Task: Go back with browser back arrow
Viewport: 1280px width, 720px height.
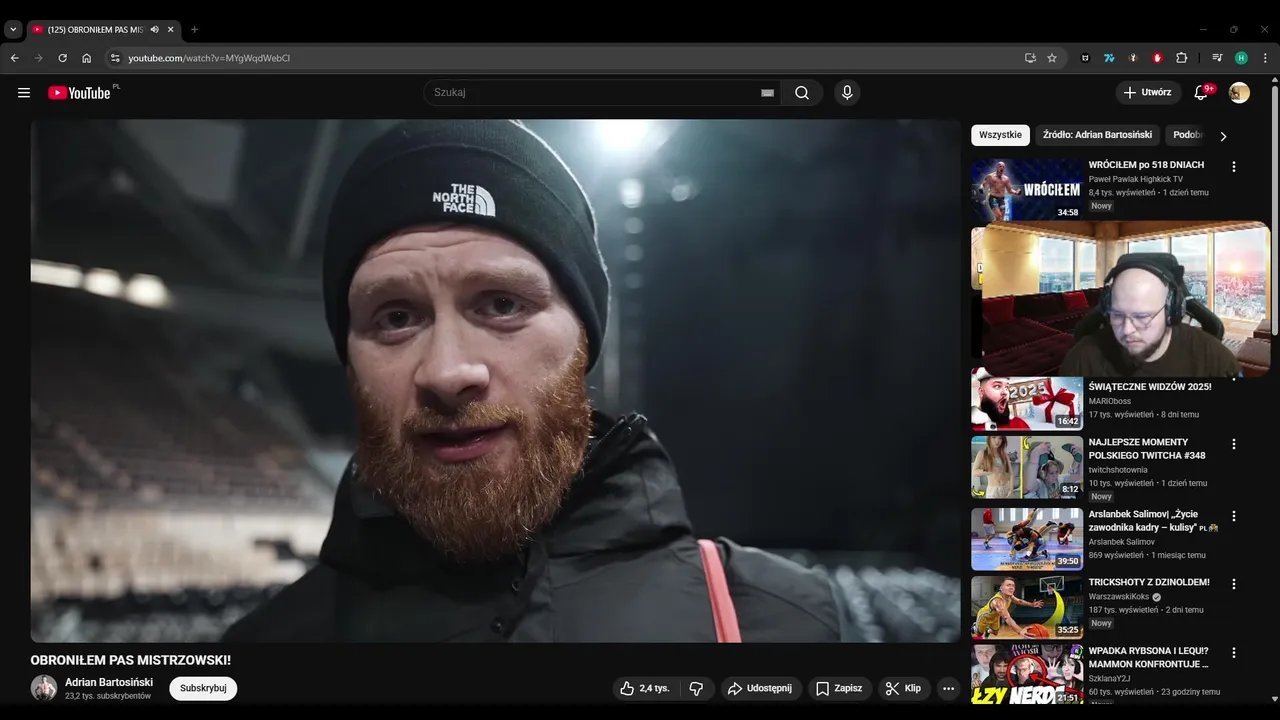Action: [14, 58]
